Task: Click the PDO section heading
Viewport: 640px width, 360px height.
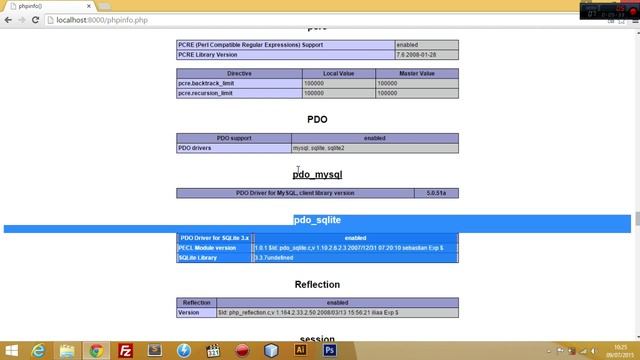Action: tap(317, 120)
